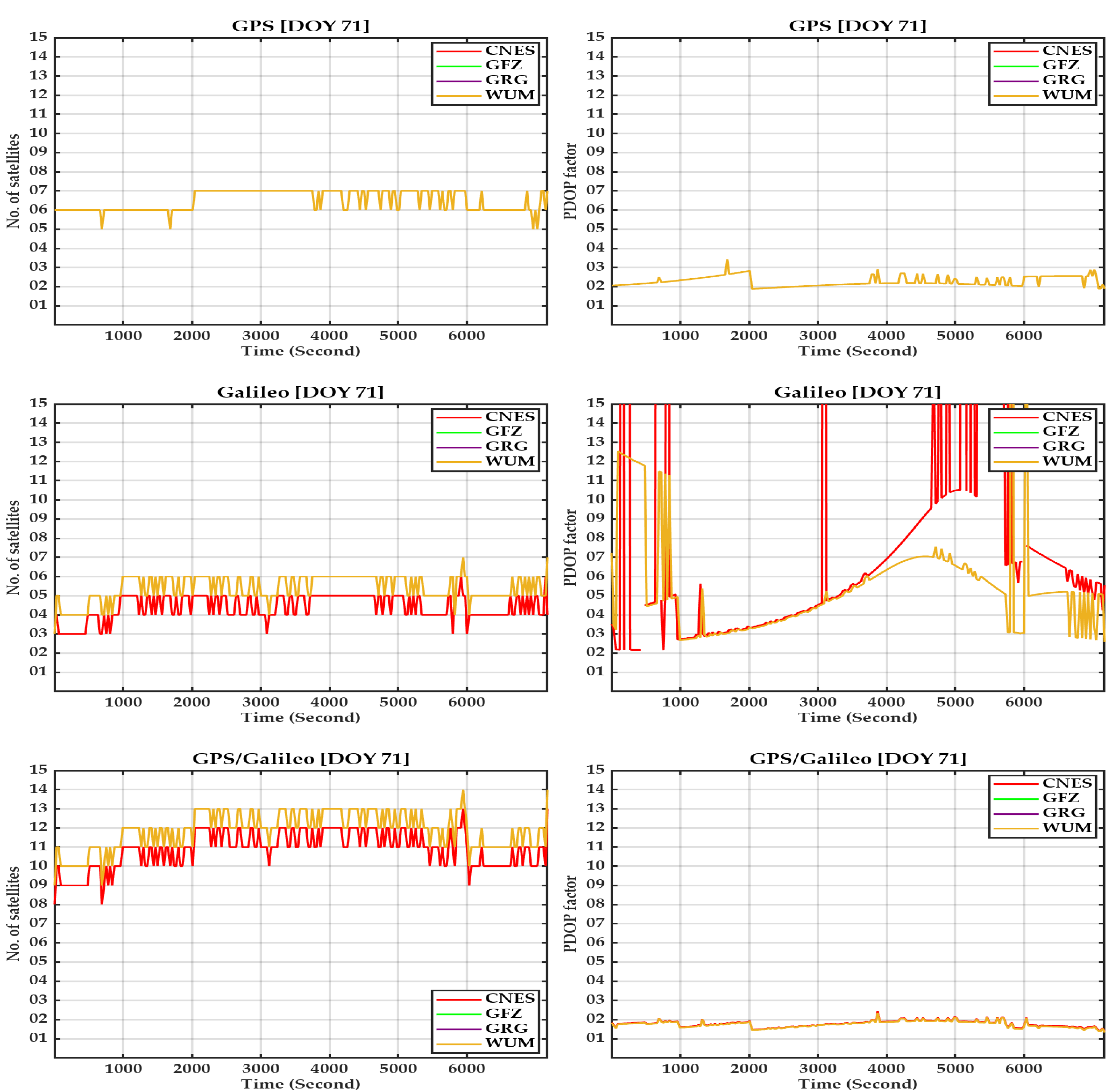Screen dimensions: 1112x1092
Task: Click the top-left 'GPS [DOY 71]' plot title
Action: point(300,26)
